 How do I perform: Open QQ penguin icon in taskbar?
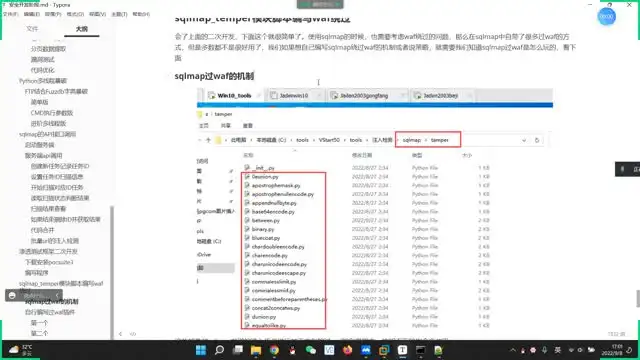[x=292, y=350]
